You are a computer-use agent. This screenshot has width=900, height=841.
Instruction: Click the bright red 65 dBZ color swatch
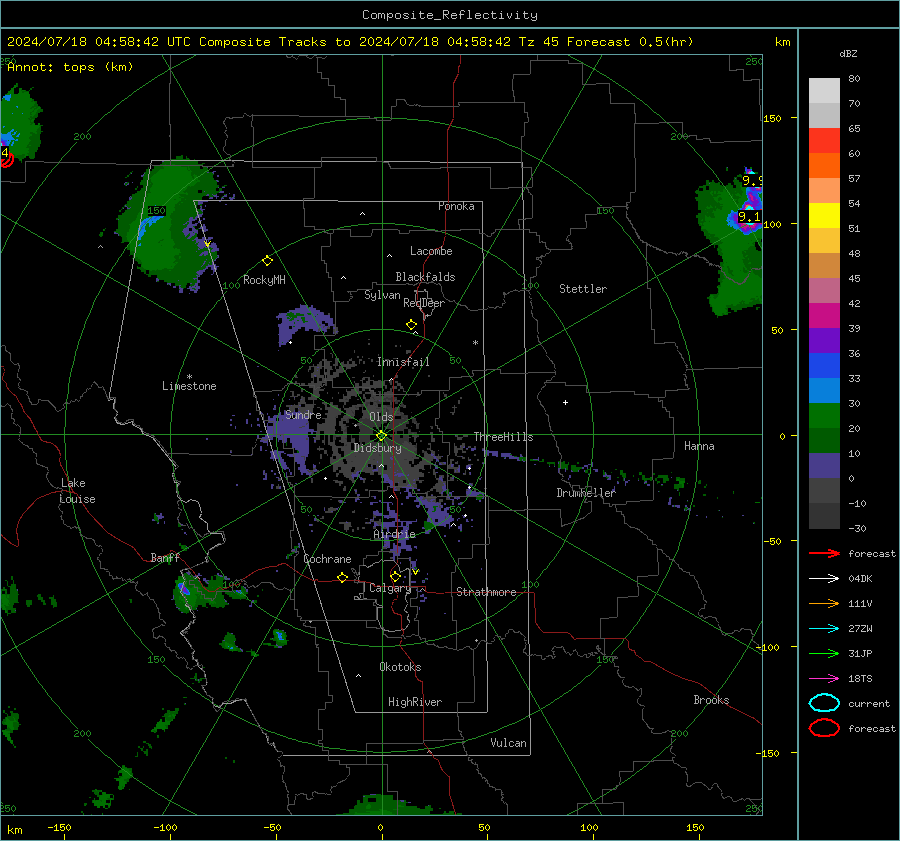point(824,140)
